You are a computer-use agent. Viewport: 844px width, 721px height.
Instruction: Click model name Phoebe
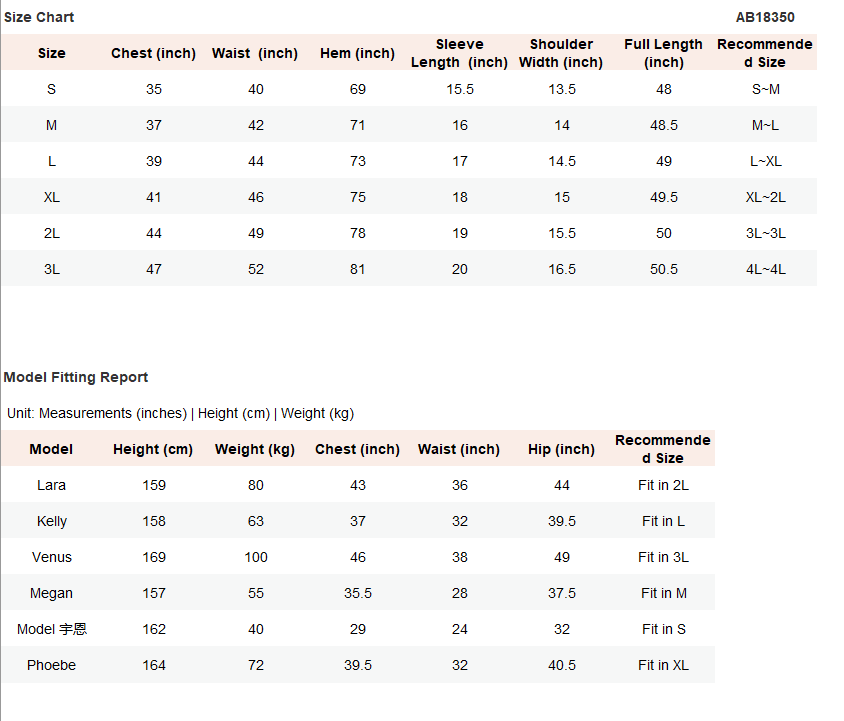click(x=52, y=665)
